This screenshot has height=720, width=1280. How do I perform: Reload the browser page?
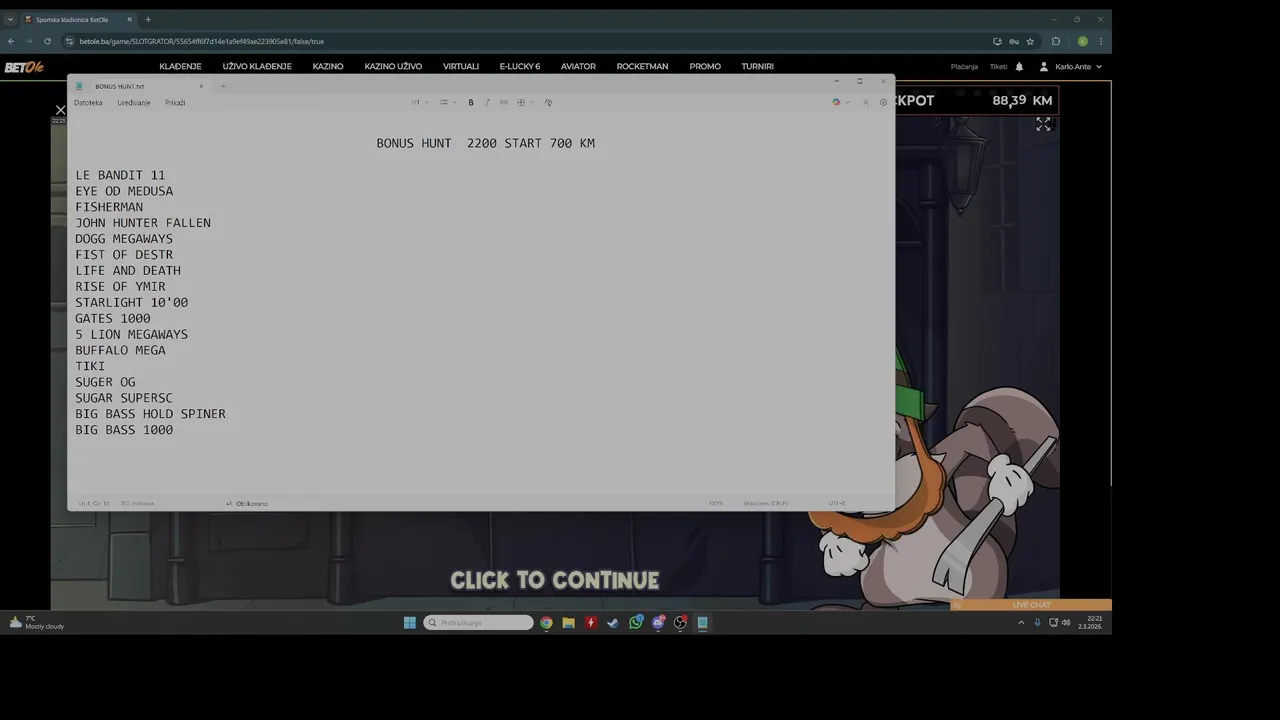(x=47, y=41)
